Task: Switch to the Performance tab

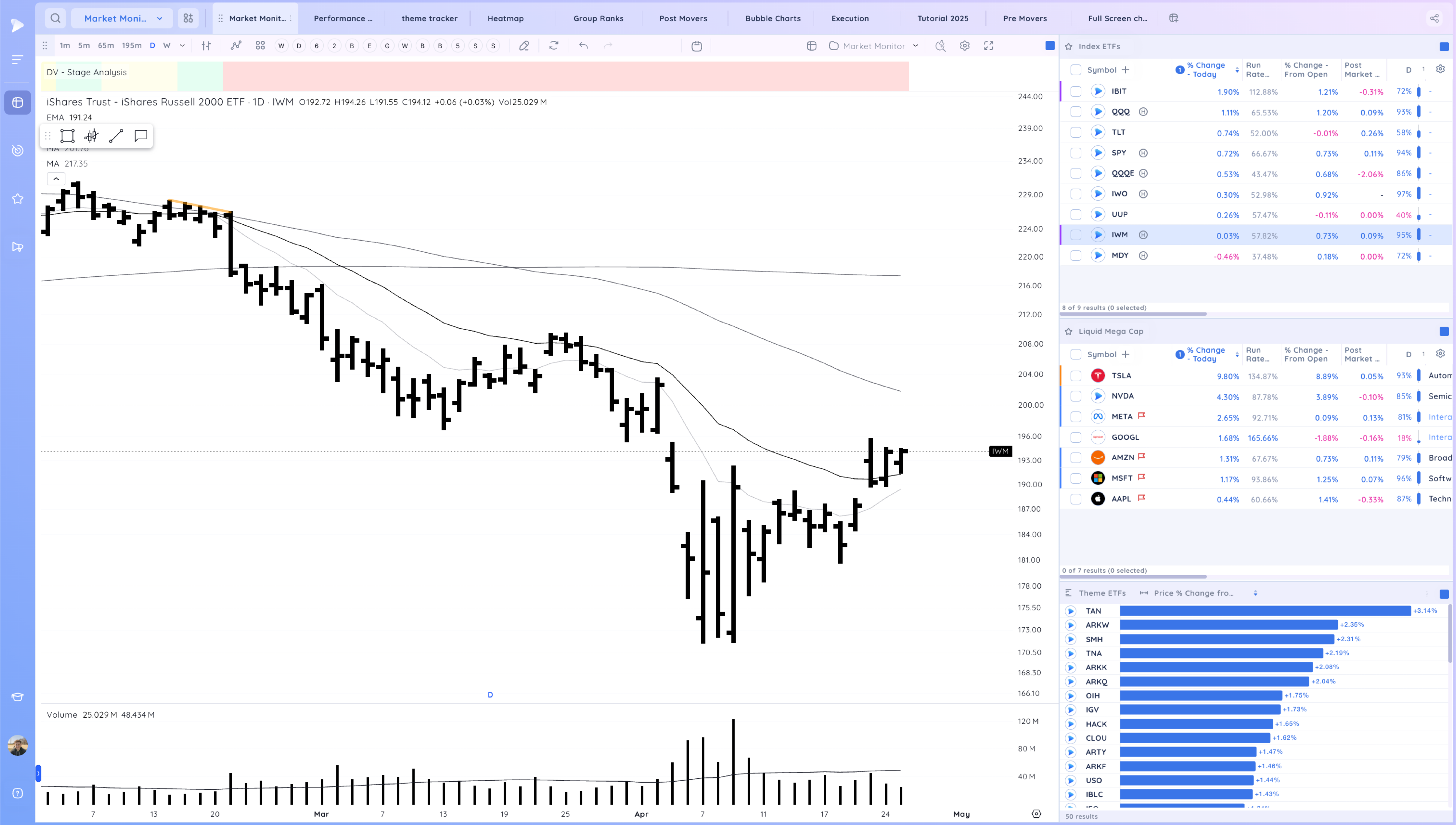Action: (x=343, y=18)
